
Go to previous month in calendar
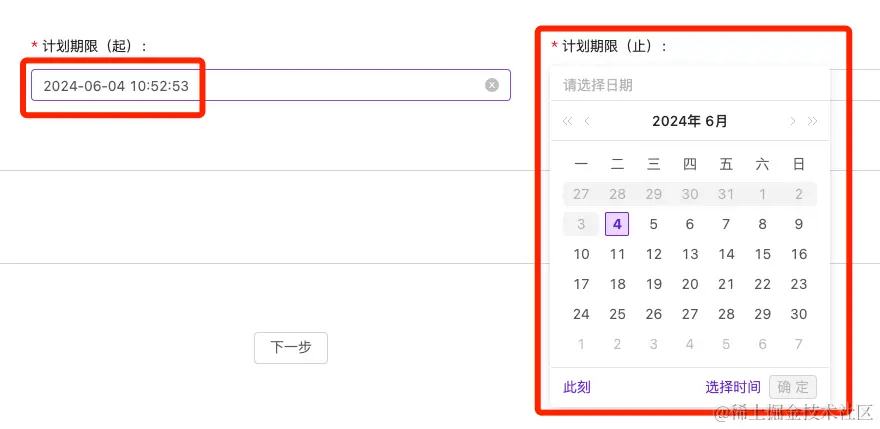point(587,121)
